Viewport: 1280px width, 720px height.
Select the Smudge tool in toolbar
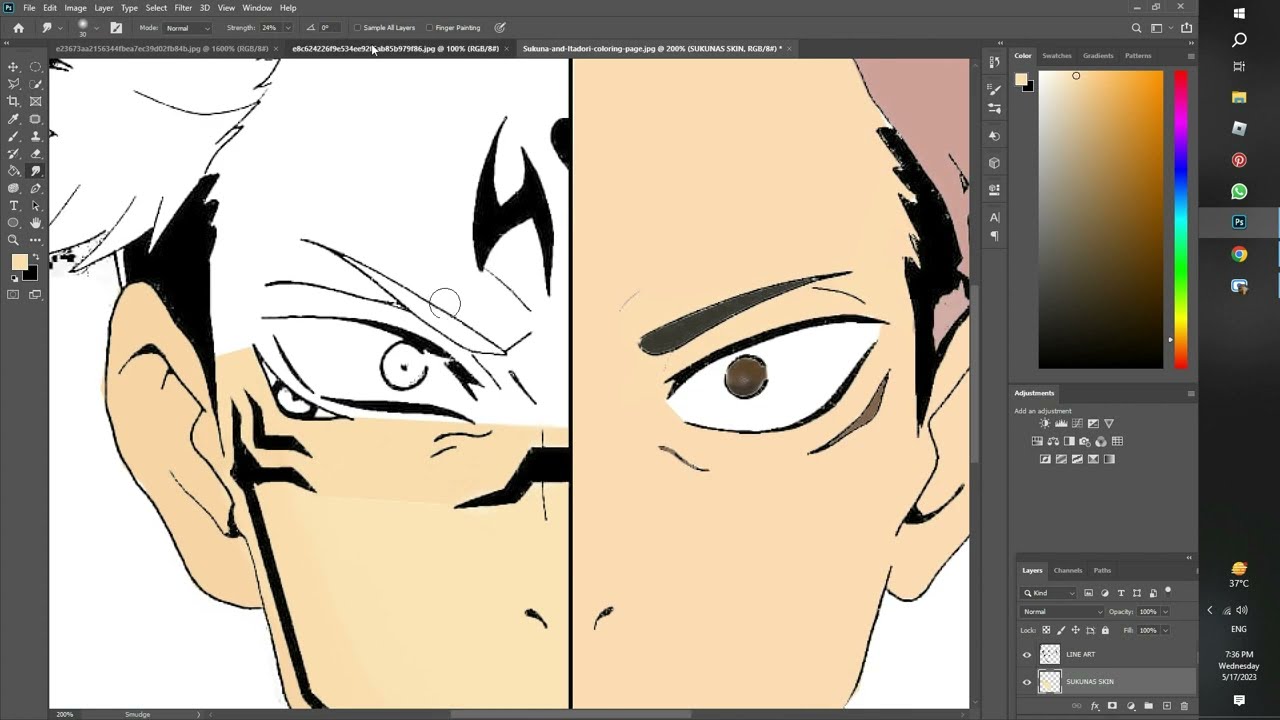pos(36,171)
